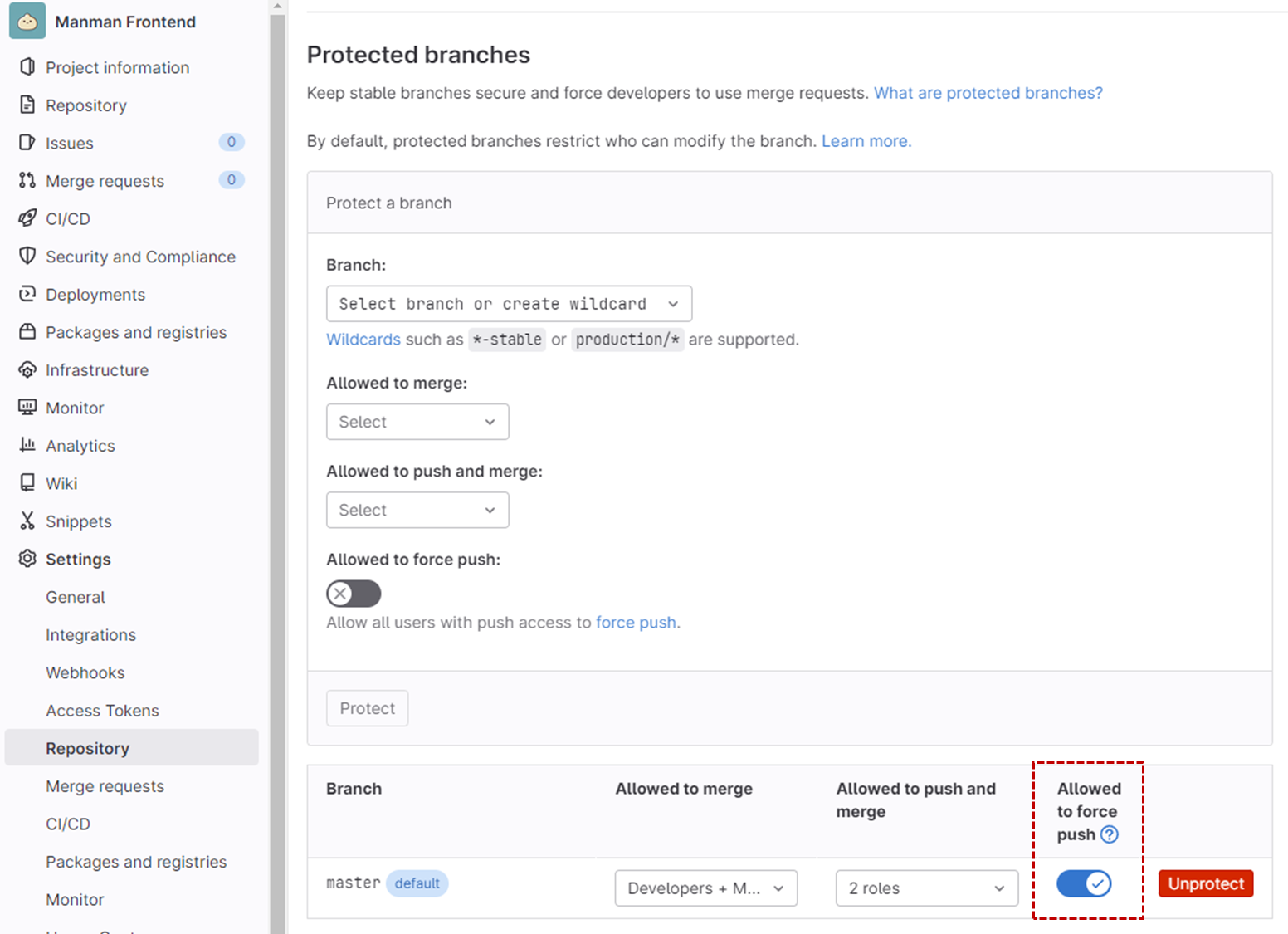Click the Manman Frontend project avatar
1288x934 pixels.
point(27,21)
